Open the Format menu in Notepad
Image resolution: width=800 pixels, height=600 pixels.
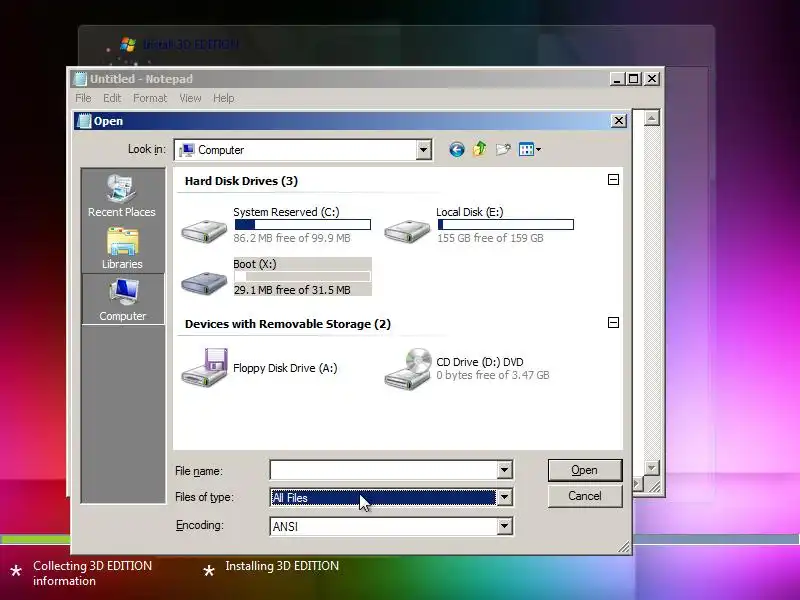pos(150,98)
